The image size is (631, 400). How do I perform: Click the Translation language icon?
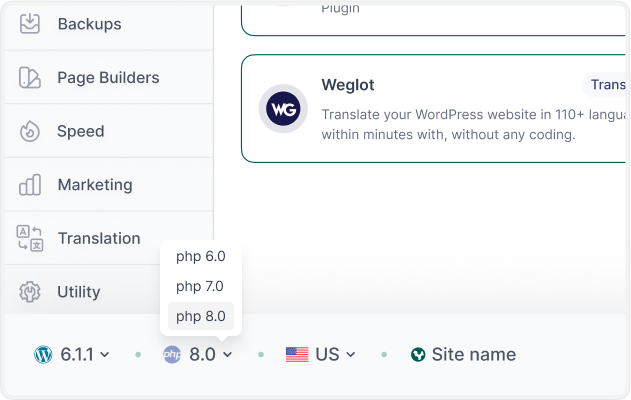[30, 238]
